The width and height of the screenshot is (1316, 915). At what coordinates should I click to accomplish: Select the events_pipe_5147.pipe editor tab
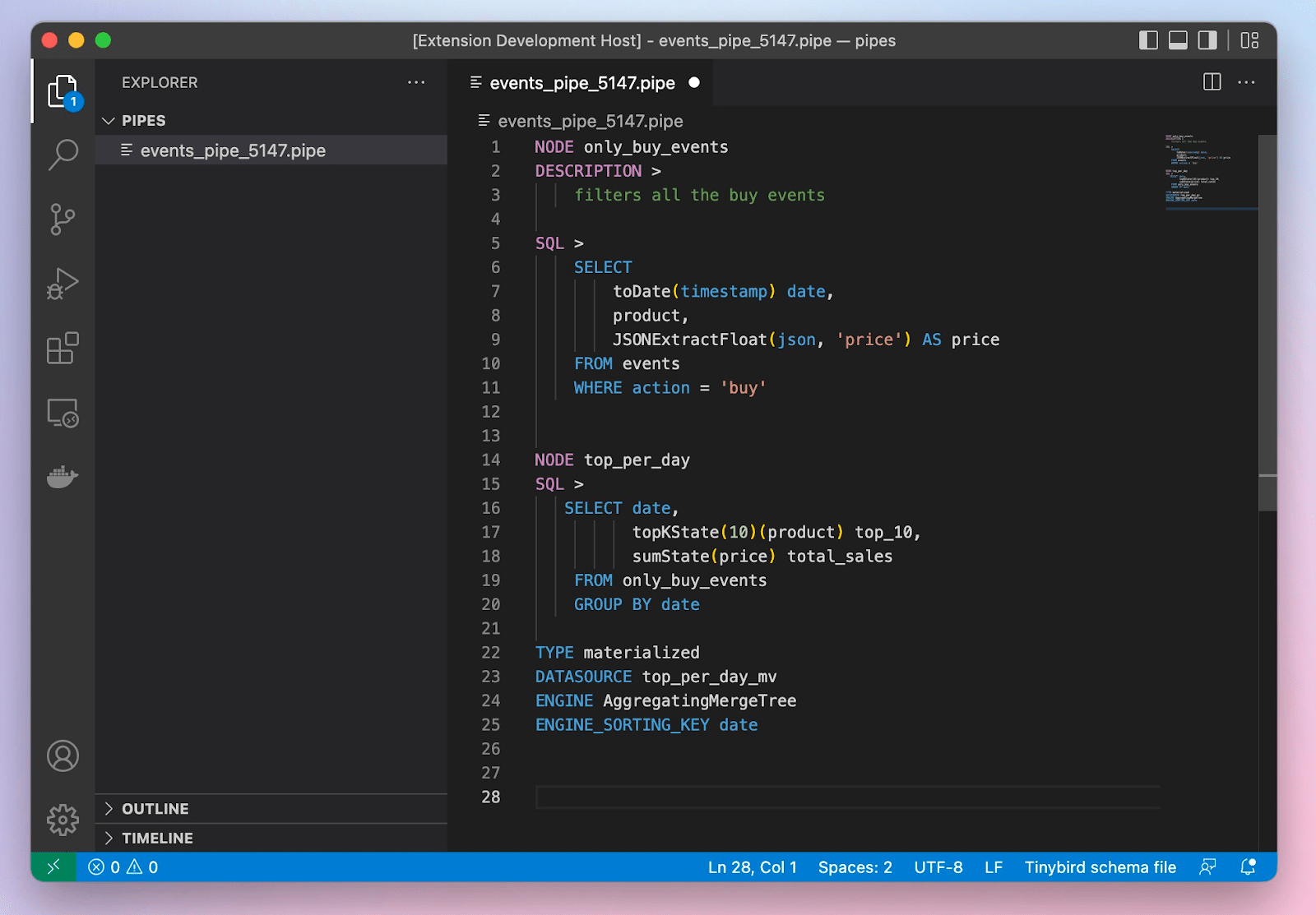coord(582,83)
